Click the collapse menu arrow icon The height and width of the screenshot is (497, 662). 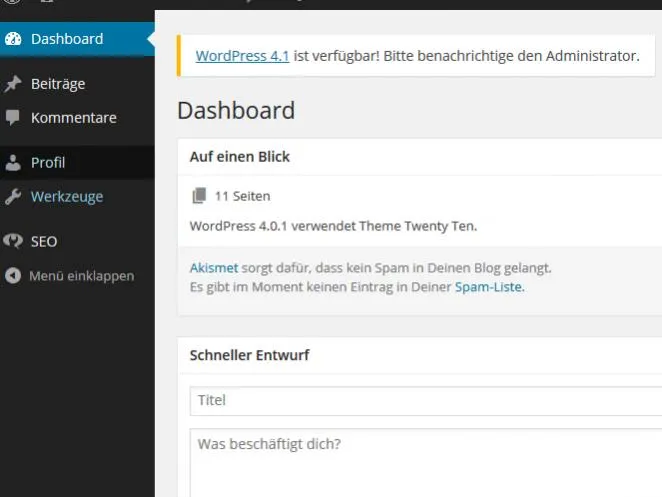(x=13, y=276)
